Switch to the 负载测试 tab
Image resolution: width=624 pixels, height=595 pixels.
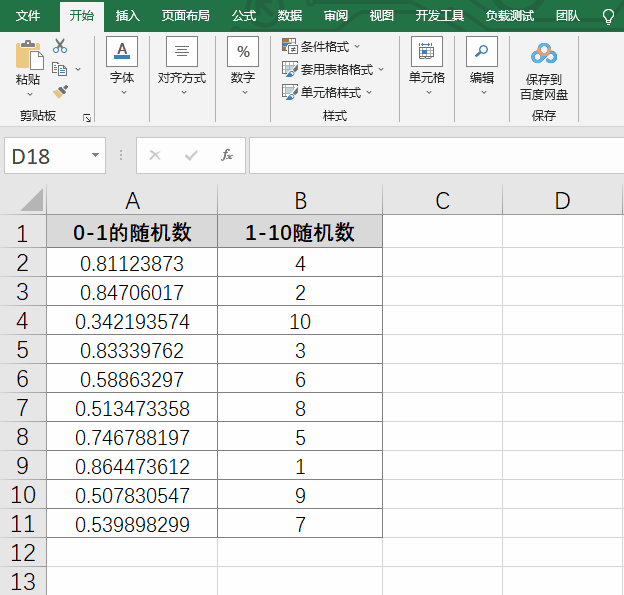click(509, 16)
